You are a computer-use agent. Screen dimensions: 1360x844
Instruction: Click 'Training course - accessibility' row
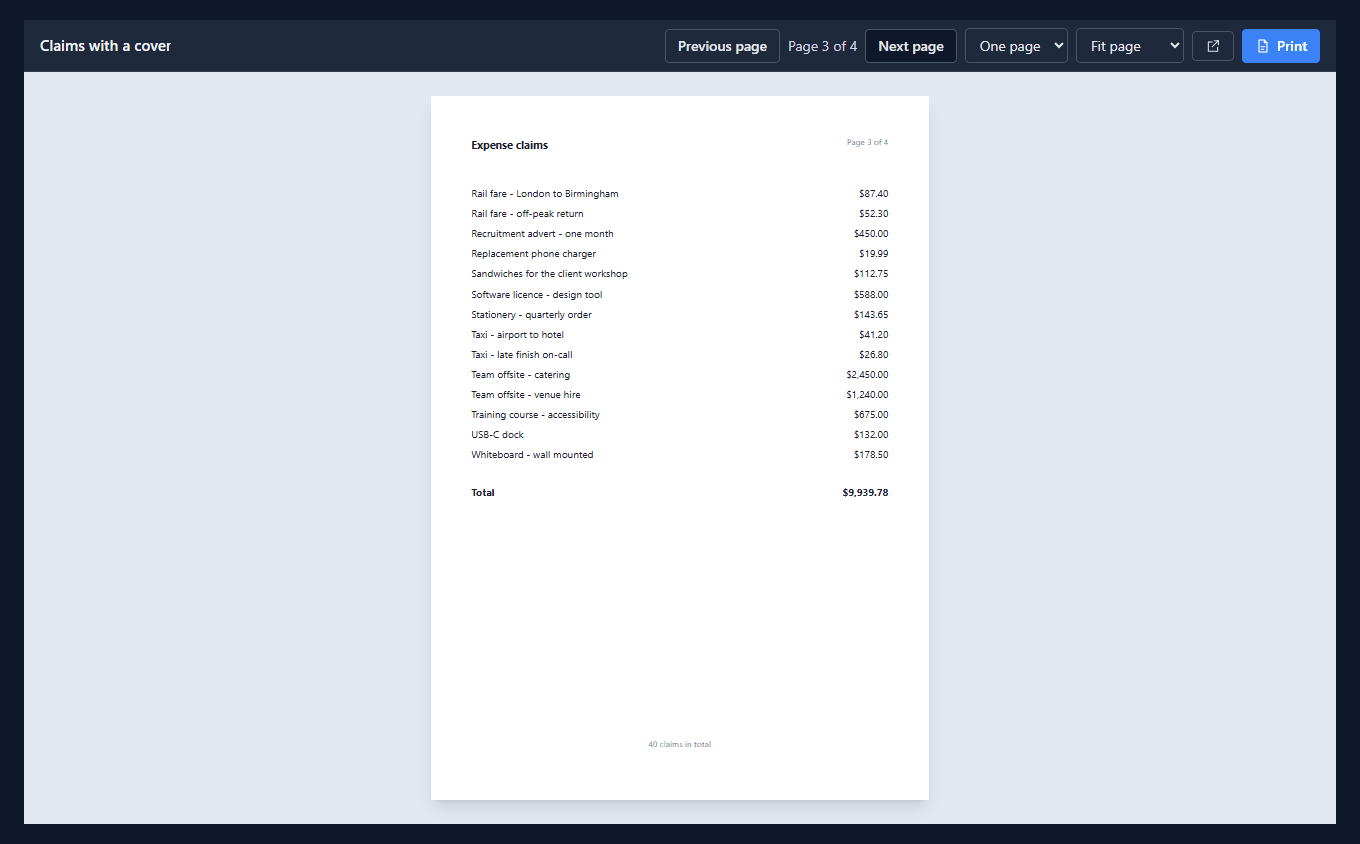click(x=680, y=415)
